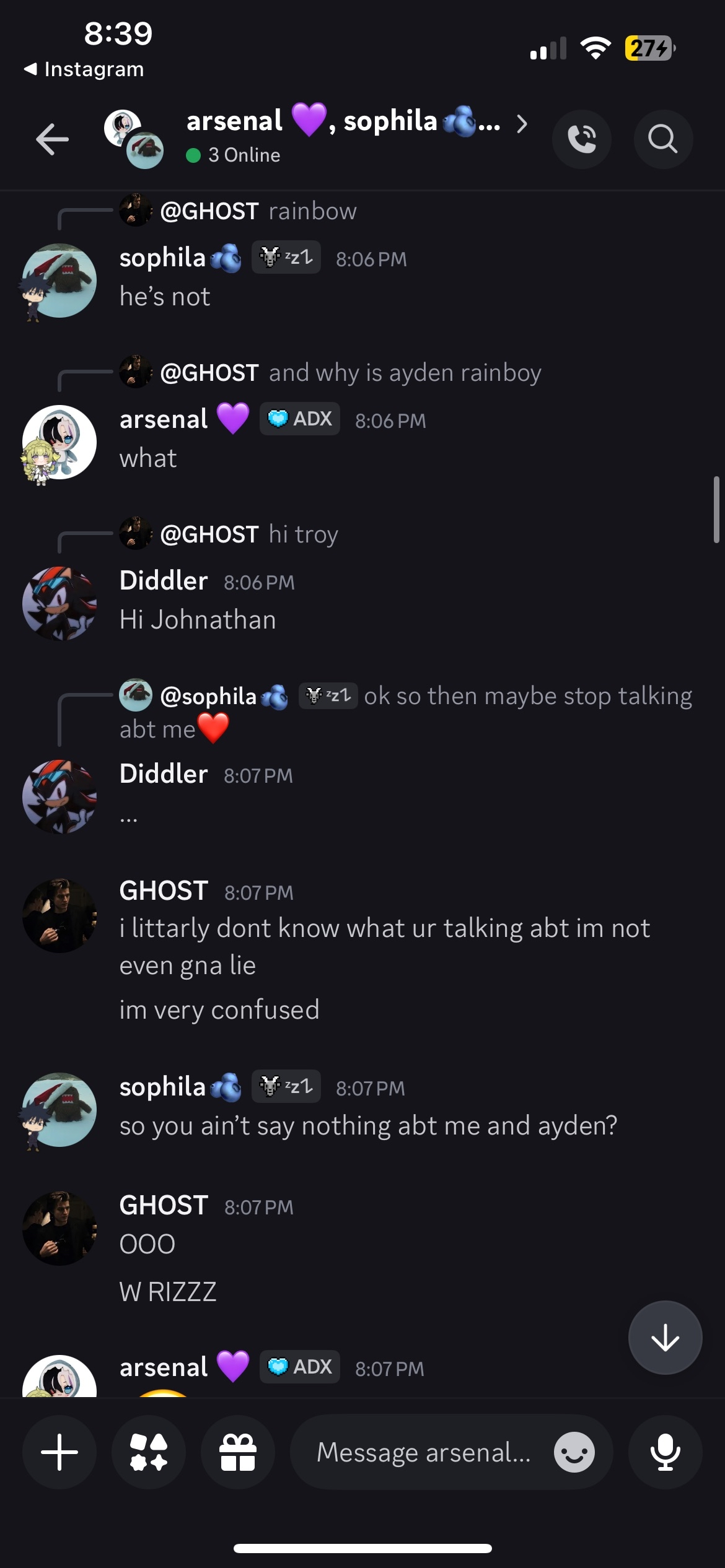725x1568 pixels.
Task: Tap the microphone voice message icon
Action: point(666,1452)
